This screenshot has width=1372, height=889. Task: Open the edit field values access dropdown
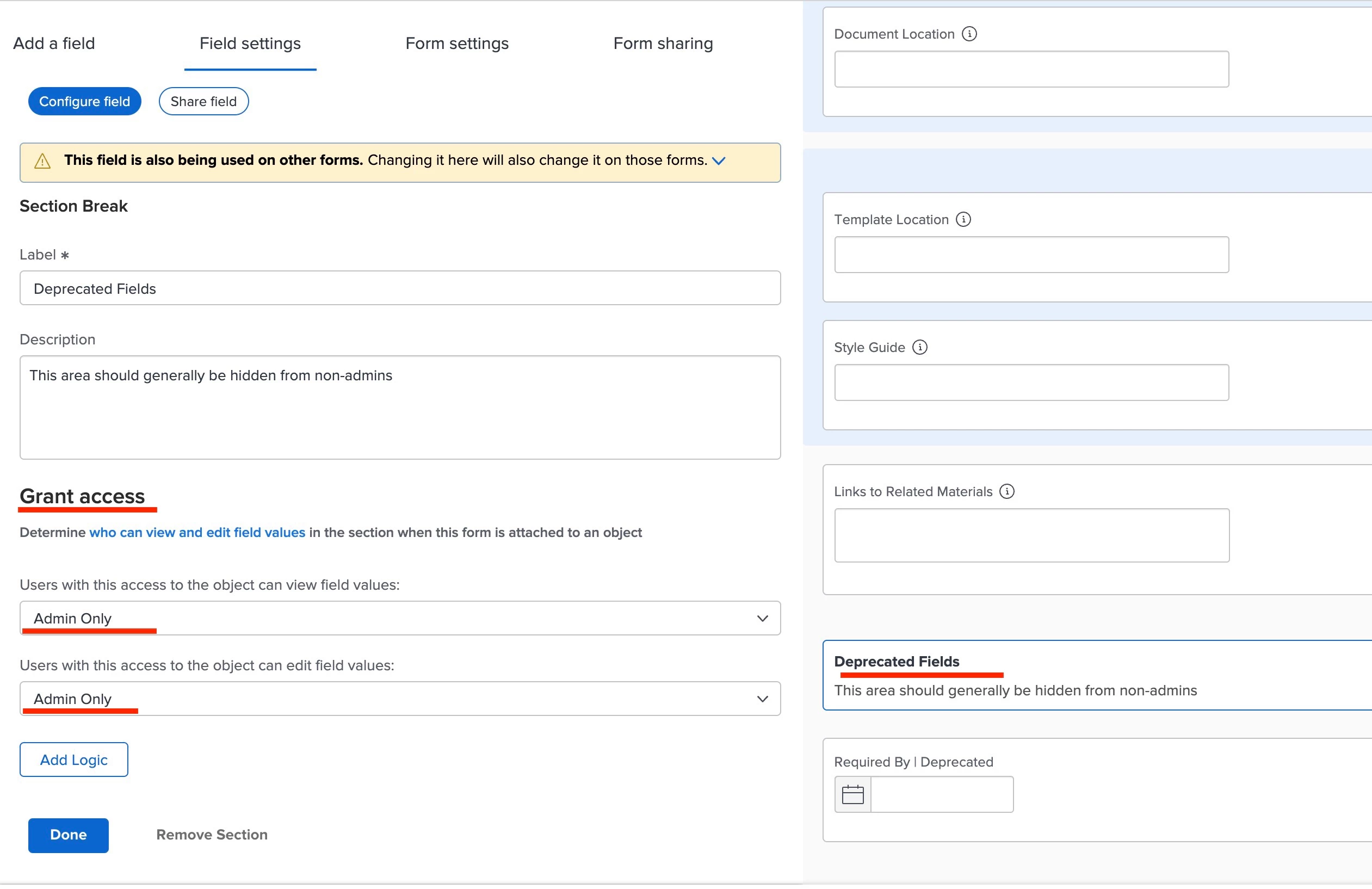click(x=400, y=699)
